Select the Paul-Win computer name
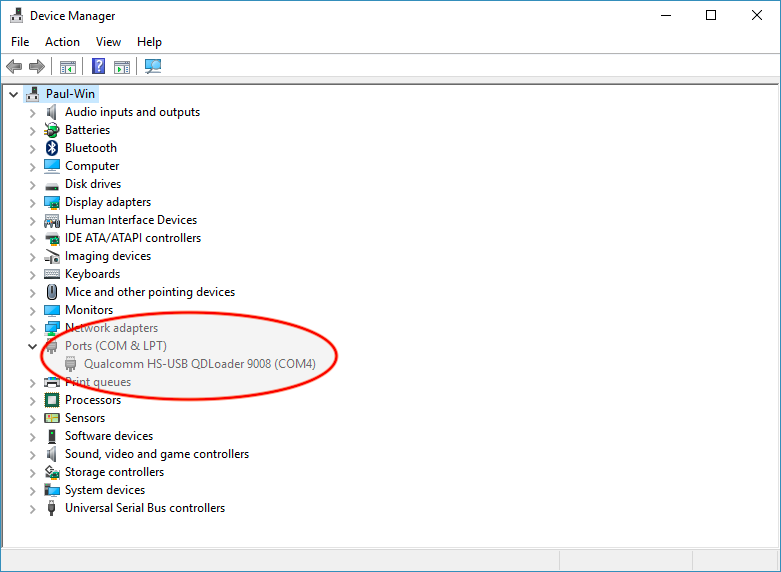The height and width of the screenshot is (572, 781). coord(70,94)
